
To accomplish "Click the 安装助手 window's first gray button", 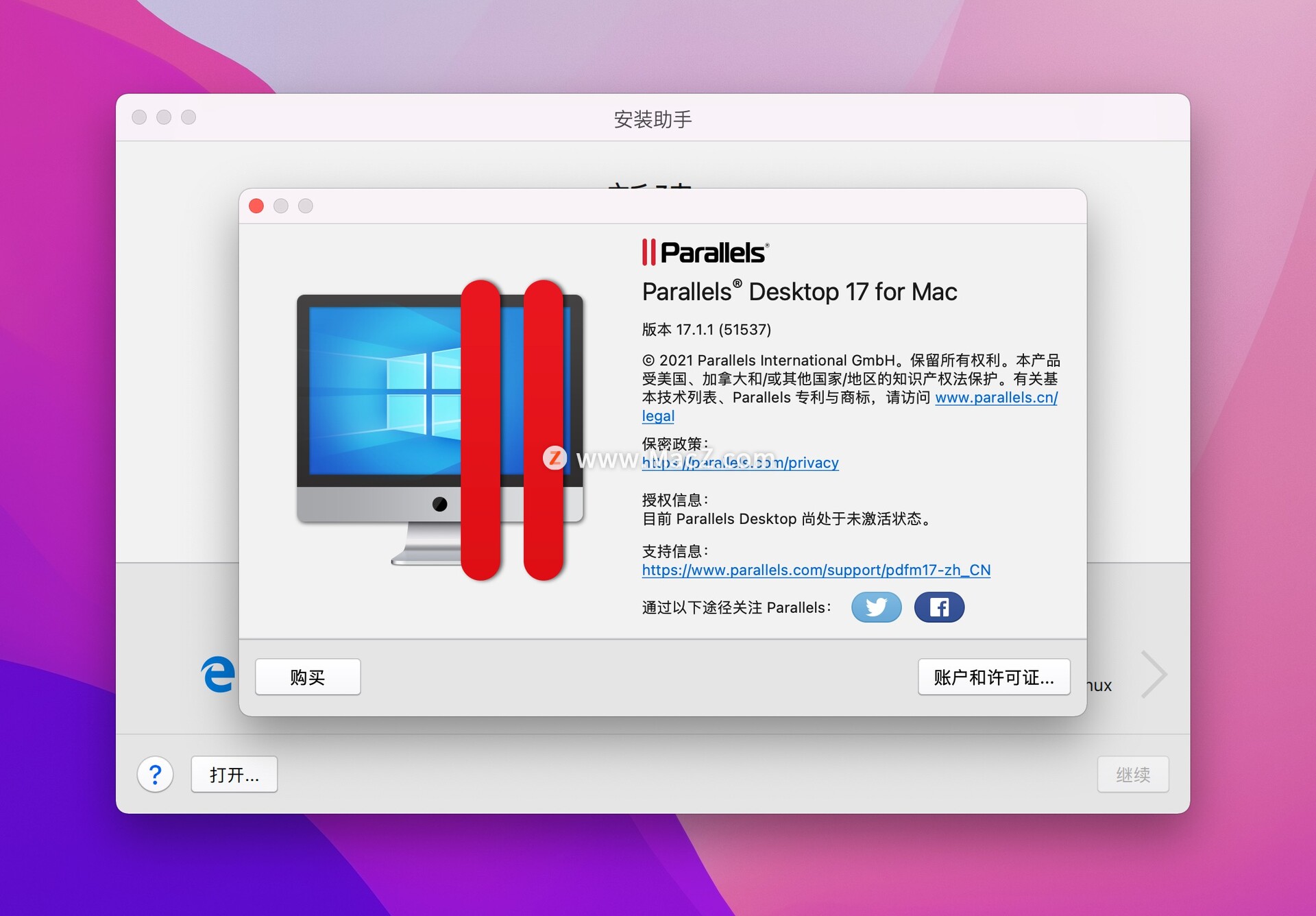I will click(x=139, y=117).
